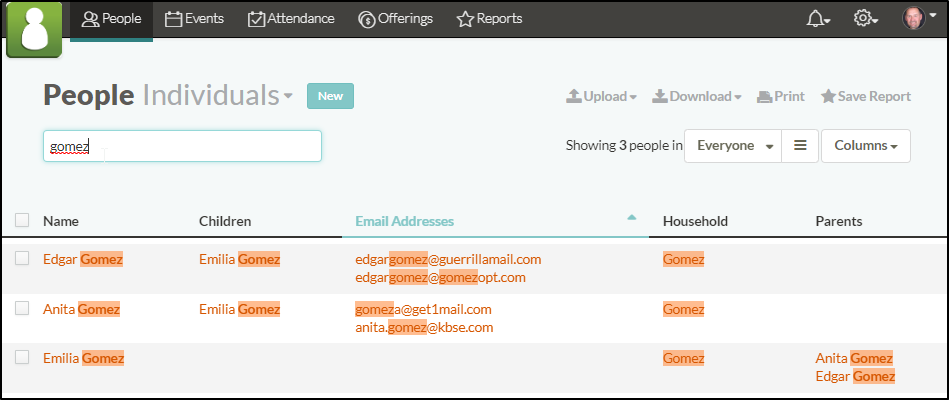Check the box for Edgar Gomez

point(22,258)
